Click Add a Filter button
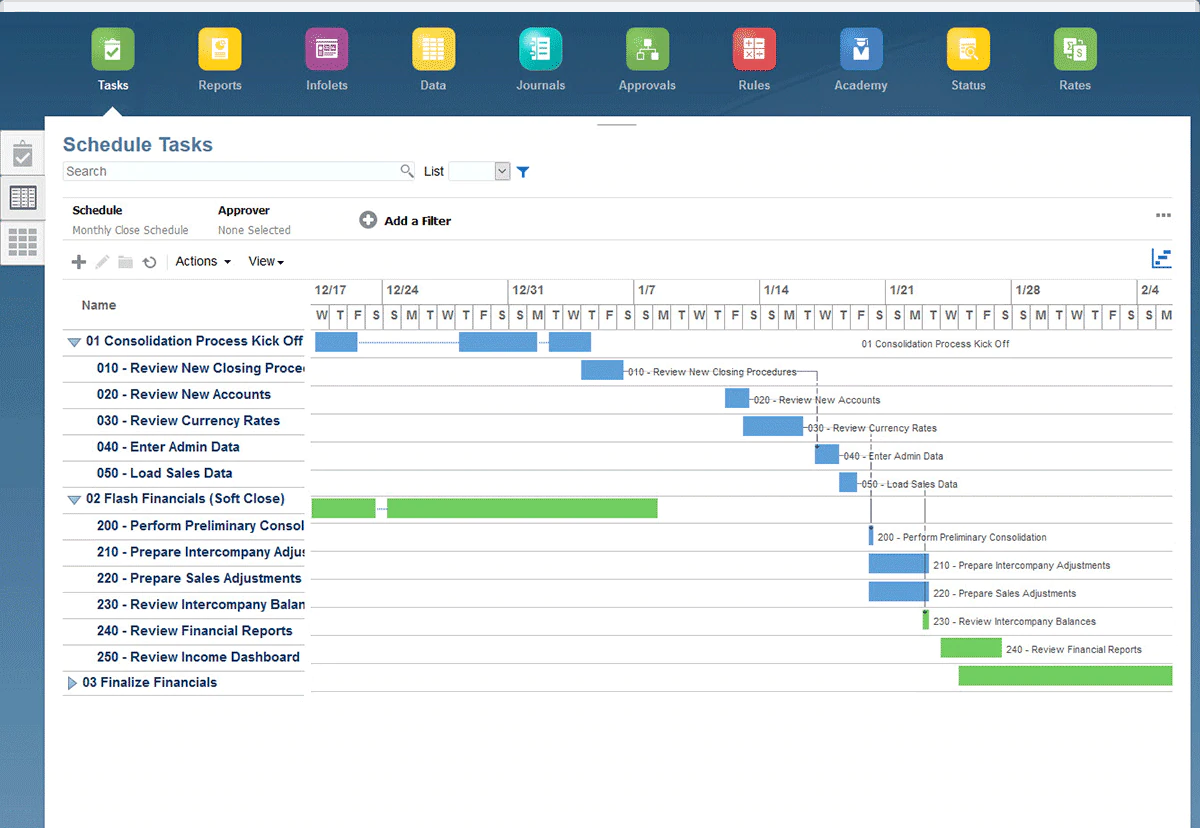The height and width of the screenshot is (828, 1200). pos(406,221)
